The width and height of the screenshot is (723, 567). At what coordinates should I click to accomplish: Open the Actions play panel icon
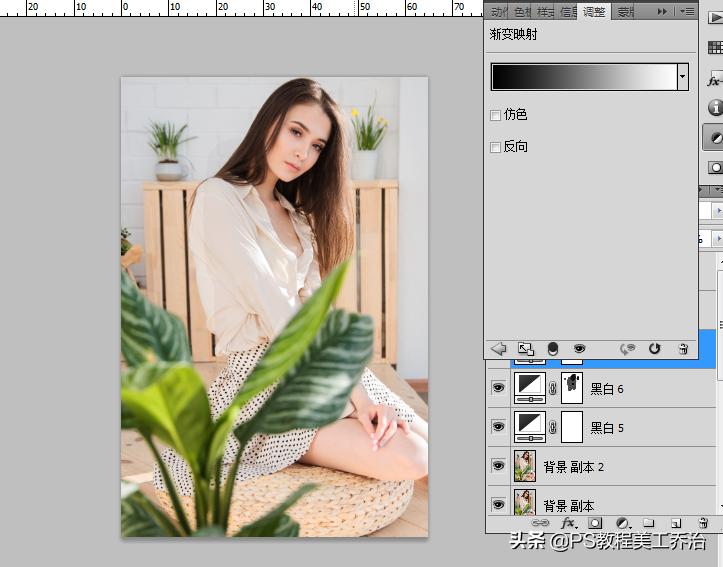(716, 18)
